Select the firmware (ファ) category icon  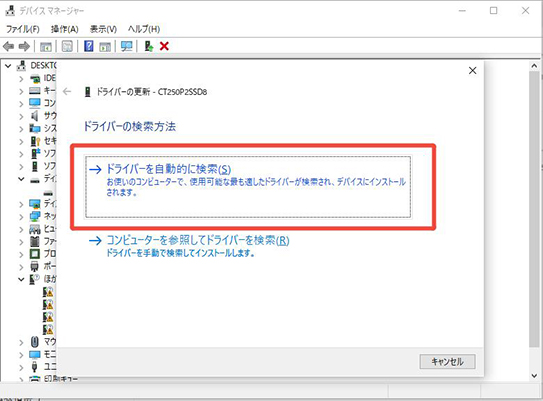[35, 241]
